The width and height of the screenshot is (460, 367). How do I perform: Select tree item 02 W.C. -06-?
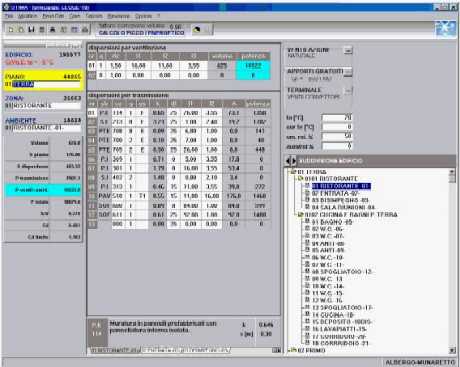point(327,229)
